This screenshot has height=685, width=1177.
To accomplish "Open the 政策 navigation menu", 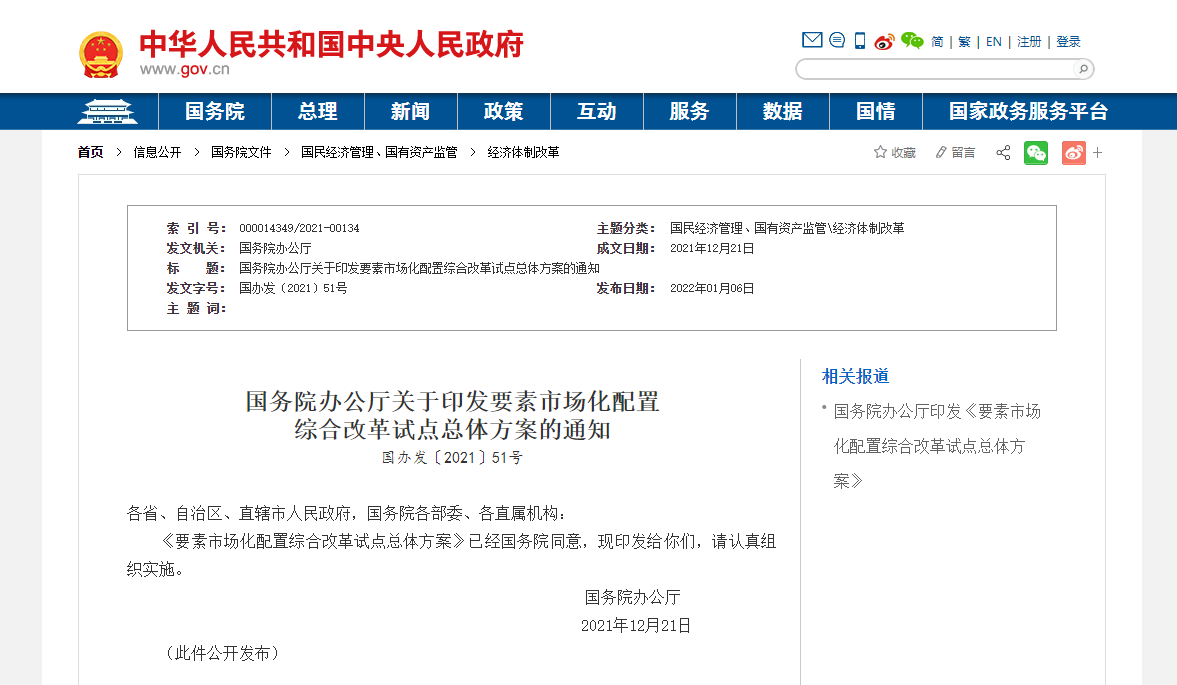I will pyautogui.click(x=503, y=111).
